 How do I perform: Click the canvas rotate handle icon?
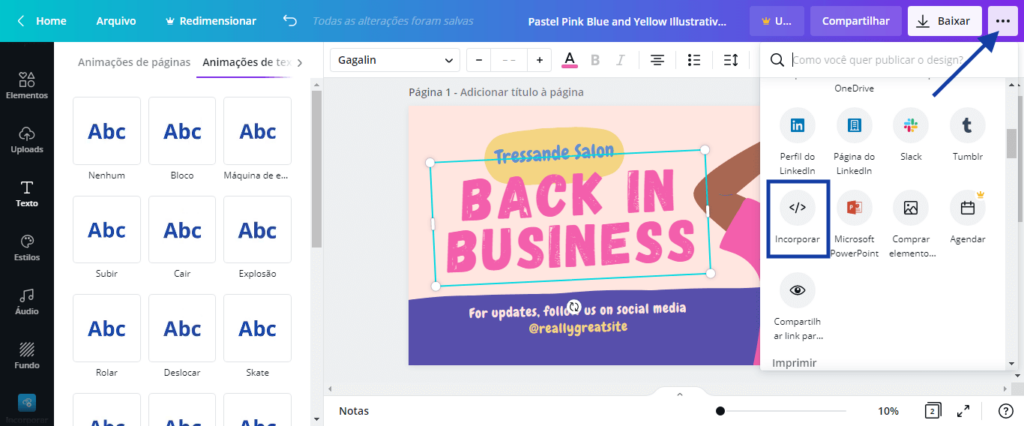pos(574,307)
